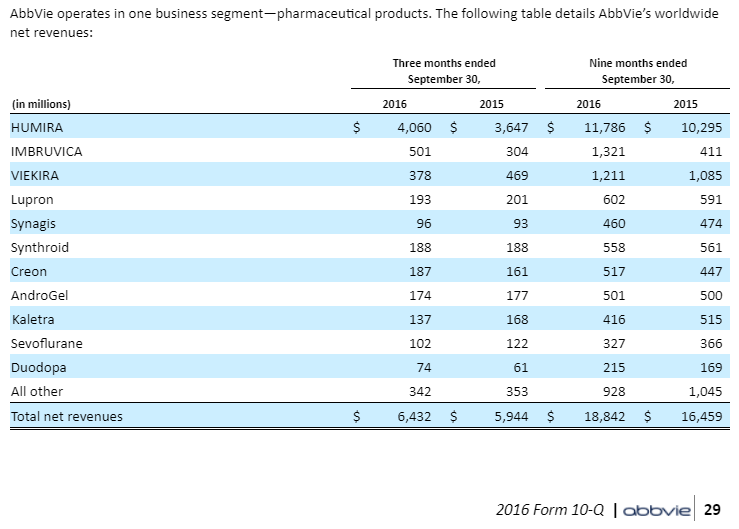Select Kaletra value 515
This screenshot has width=739, height=529.
711,320
